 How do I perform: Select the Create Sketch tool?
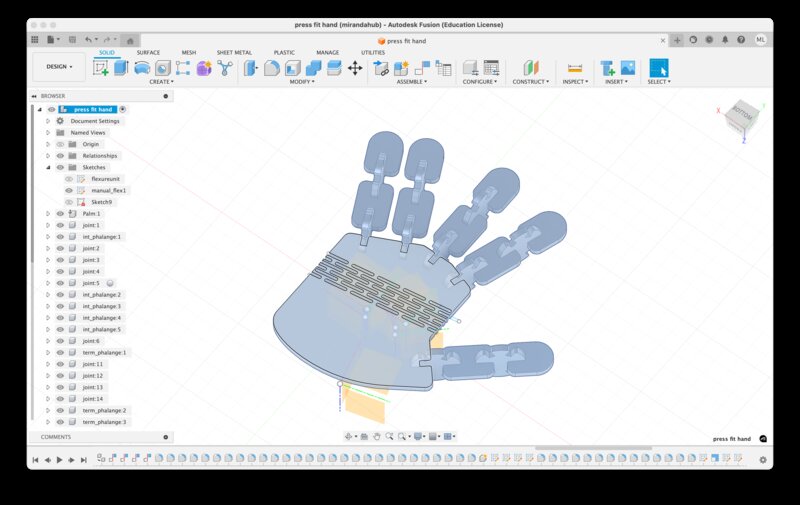101,68
